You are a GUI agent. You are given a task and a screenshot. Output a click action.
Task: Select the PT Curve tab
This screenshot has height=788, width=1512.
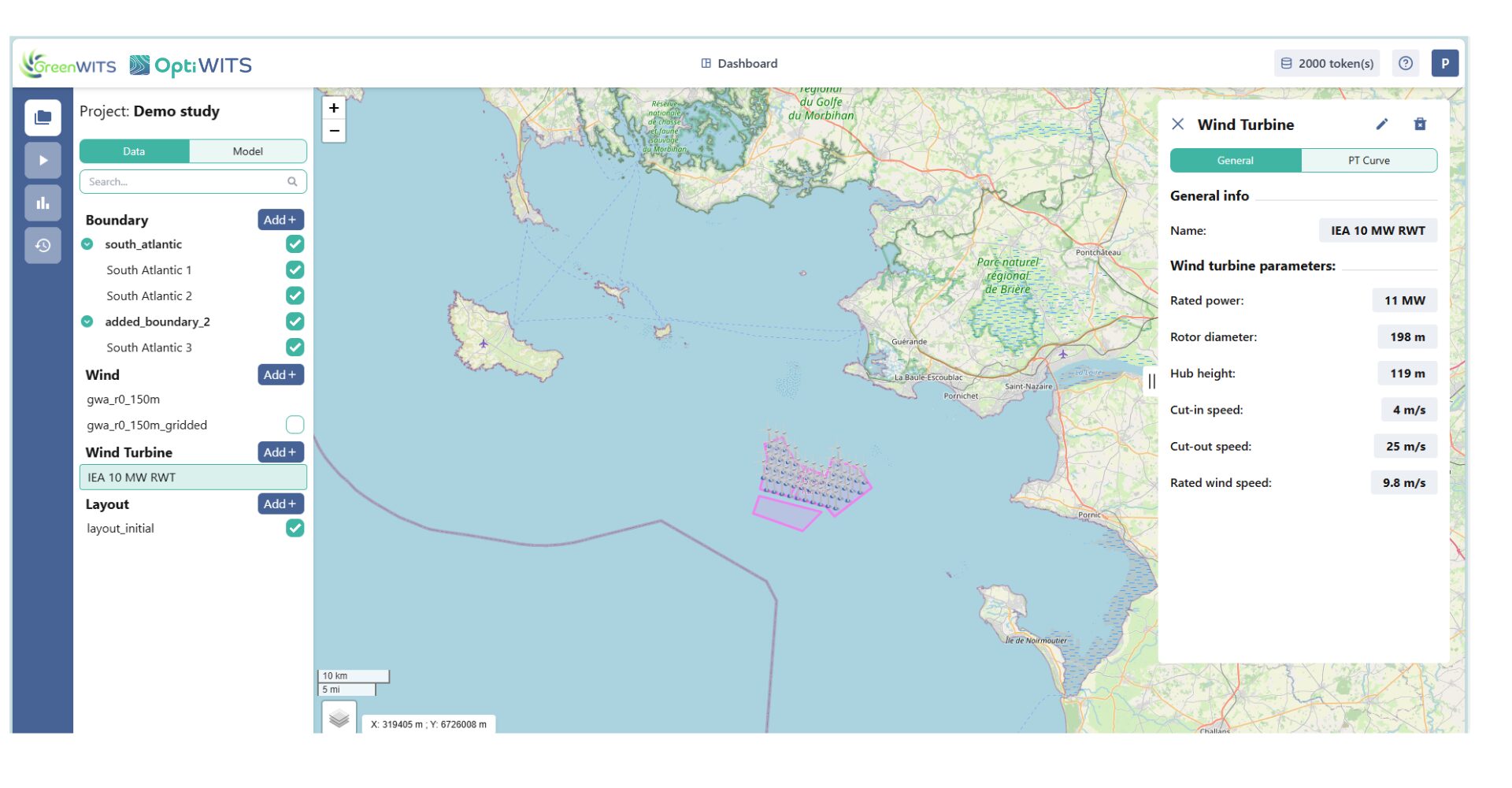click(1369, 161)
